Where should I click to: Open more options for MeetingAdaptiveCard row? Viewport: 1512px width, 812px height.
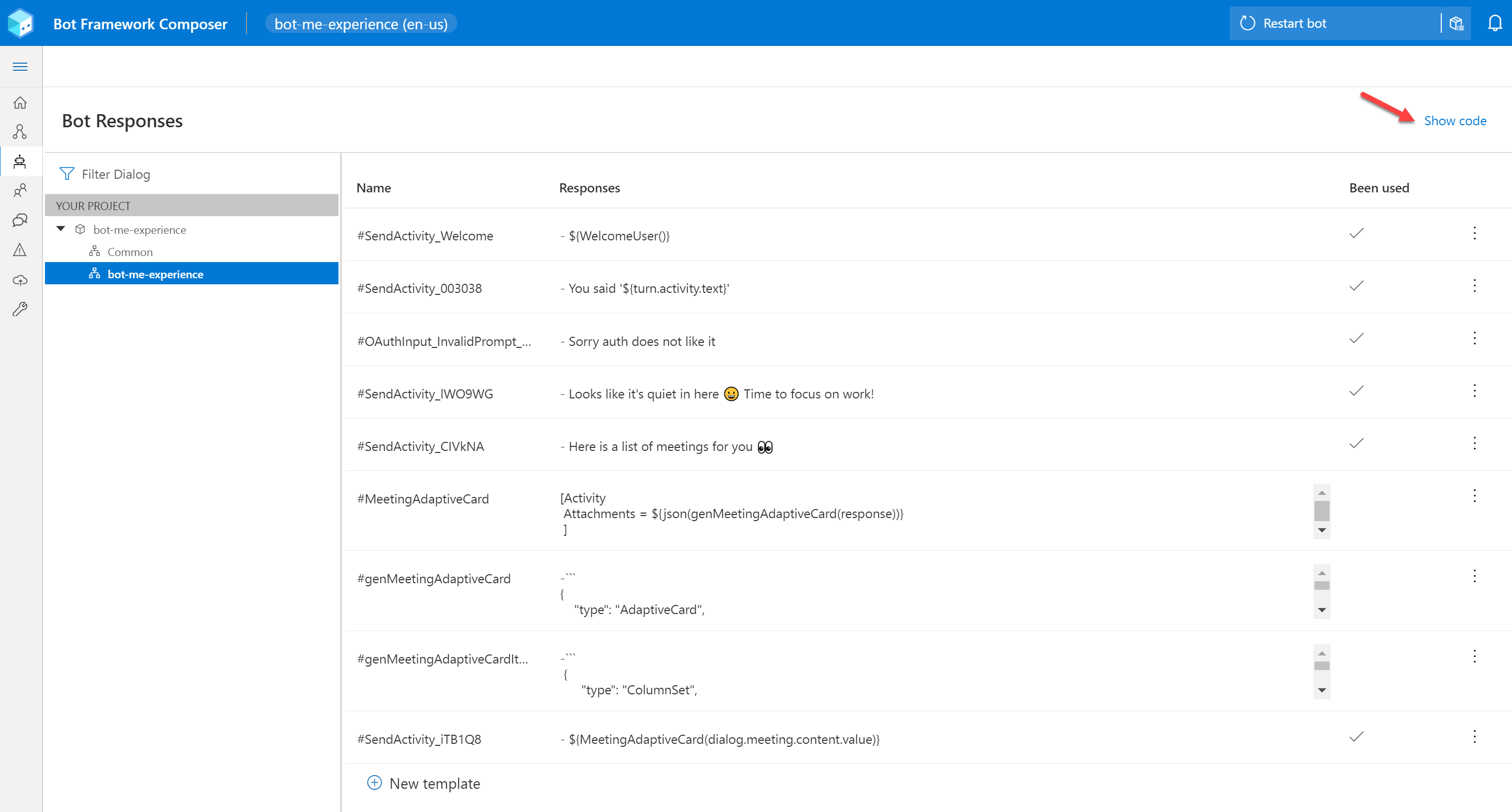1475,496
